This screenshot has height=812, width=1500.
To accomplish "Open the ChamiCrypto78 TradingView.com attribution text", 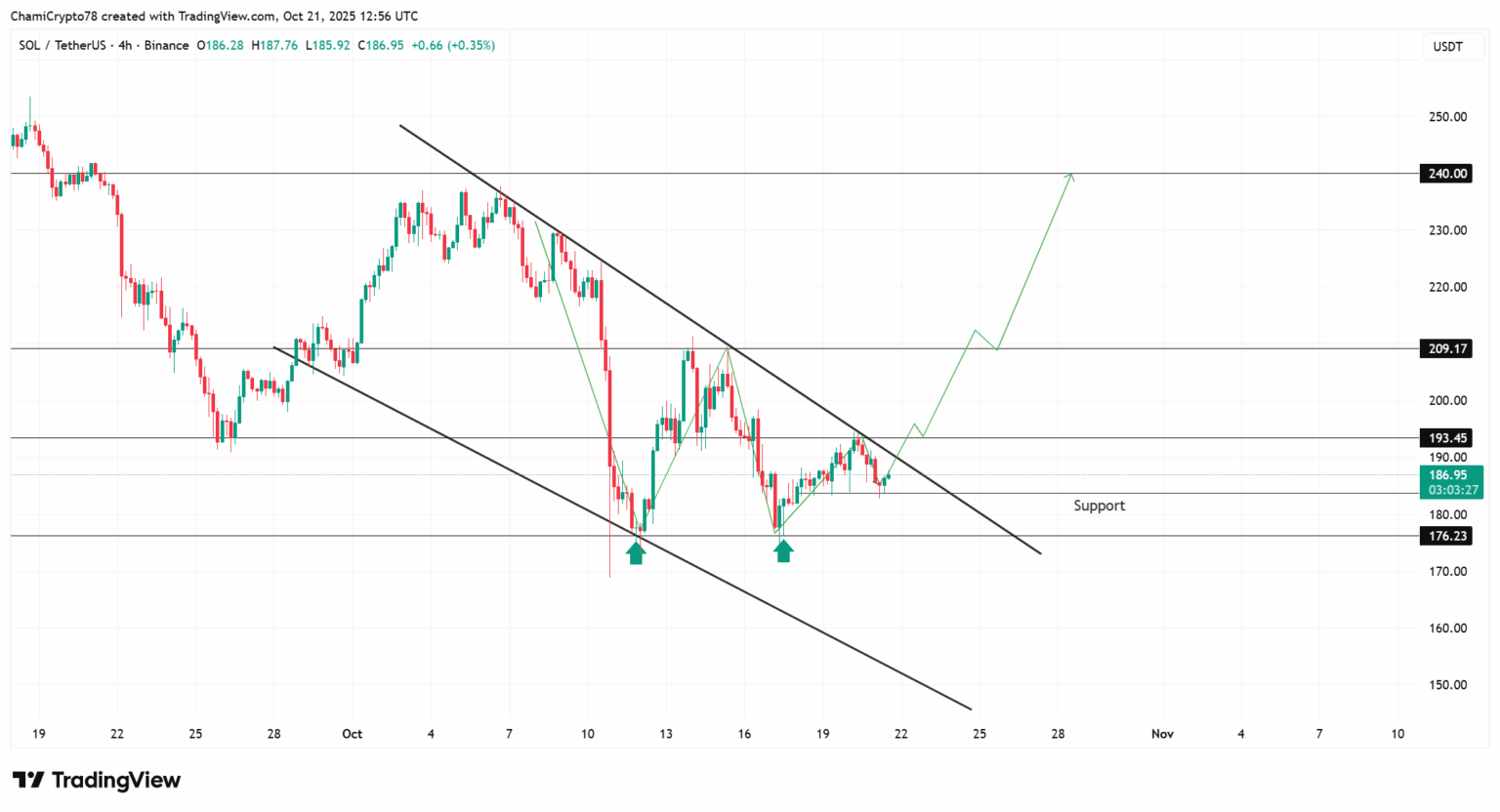I will pyautogui.click(x=214, y=16).
